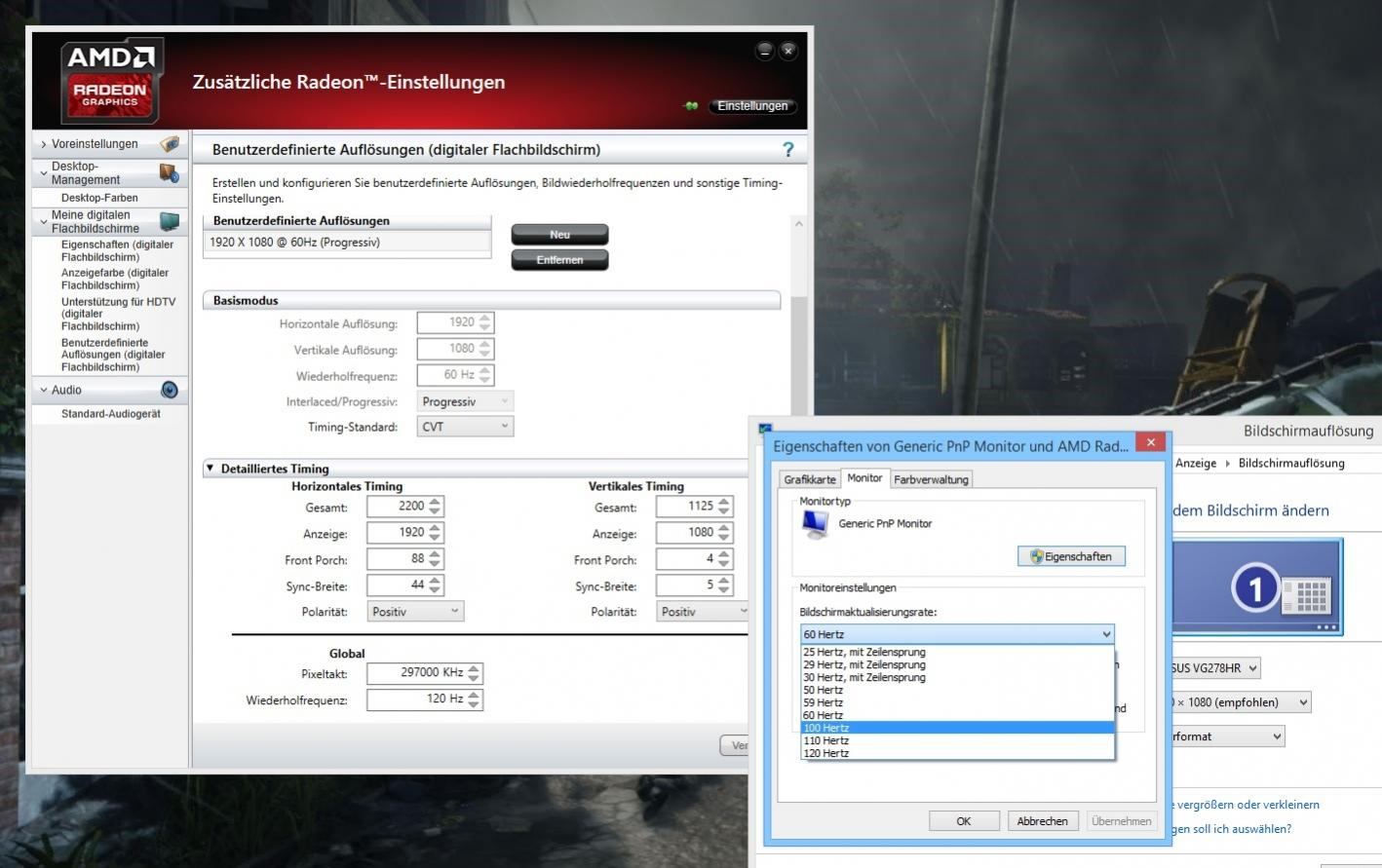Click the Übernehmen button
1382x868 pixels.
1122,821
